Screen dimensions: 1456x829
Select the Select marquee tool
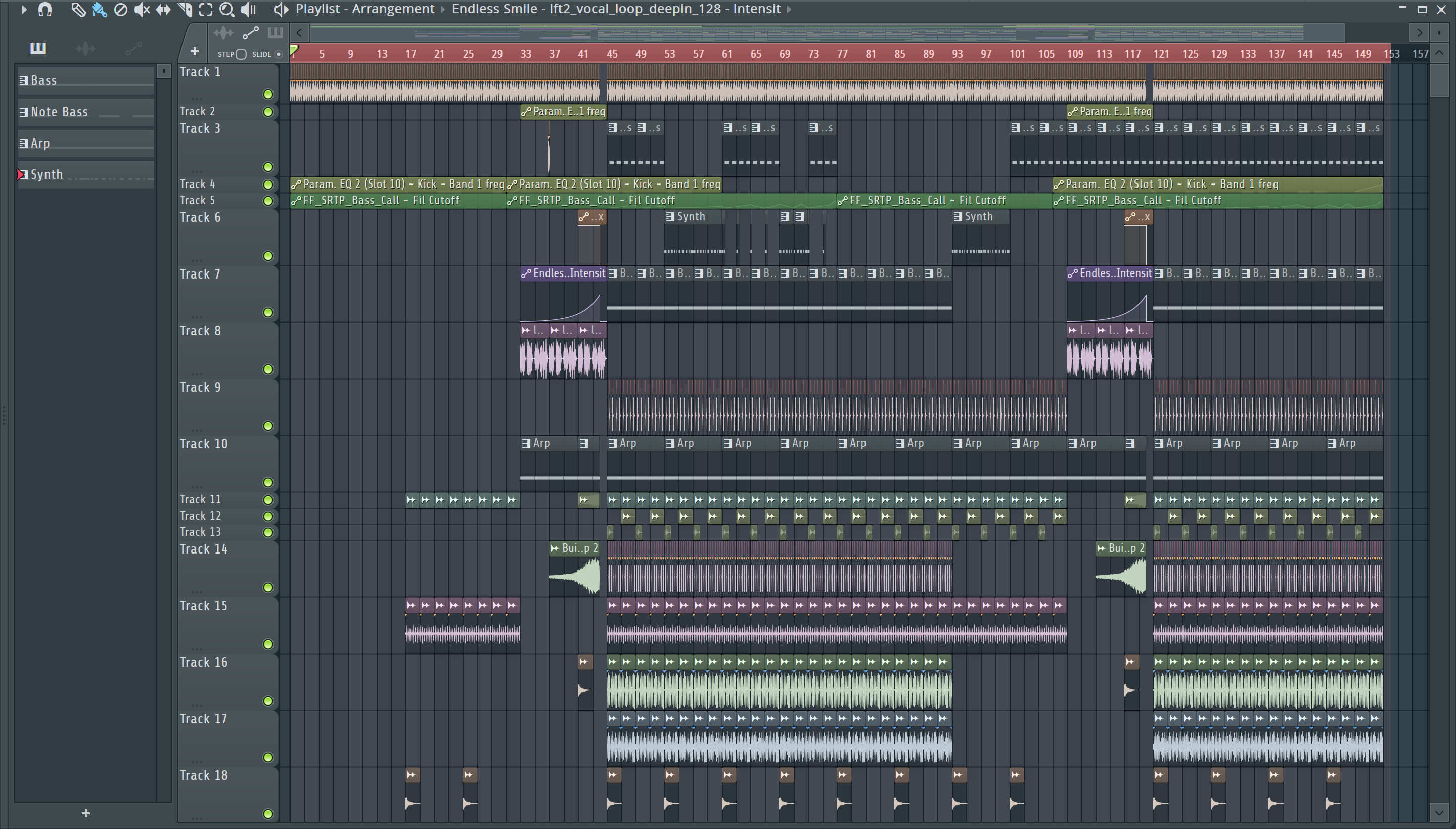(x=206, y=9)
